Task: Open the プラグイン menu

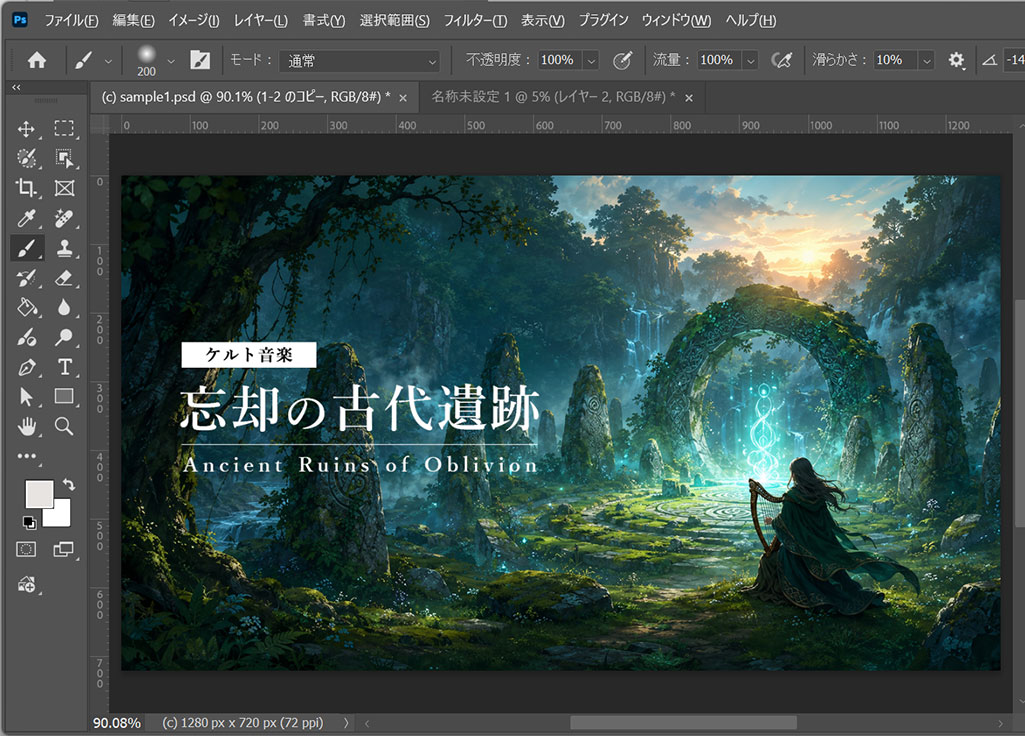Action: (603, 20)
